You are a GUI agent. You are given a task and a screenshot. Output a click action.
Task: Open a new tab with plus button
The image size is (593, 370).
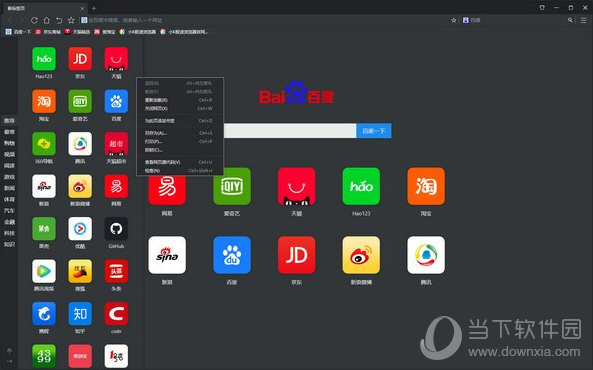94,8
